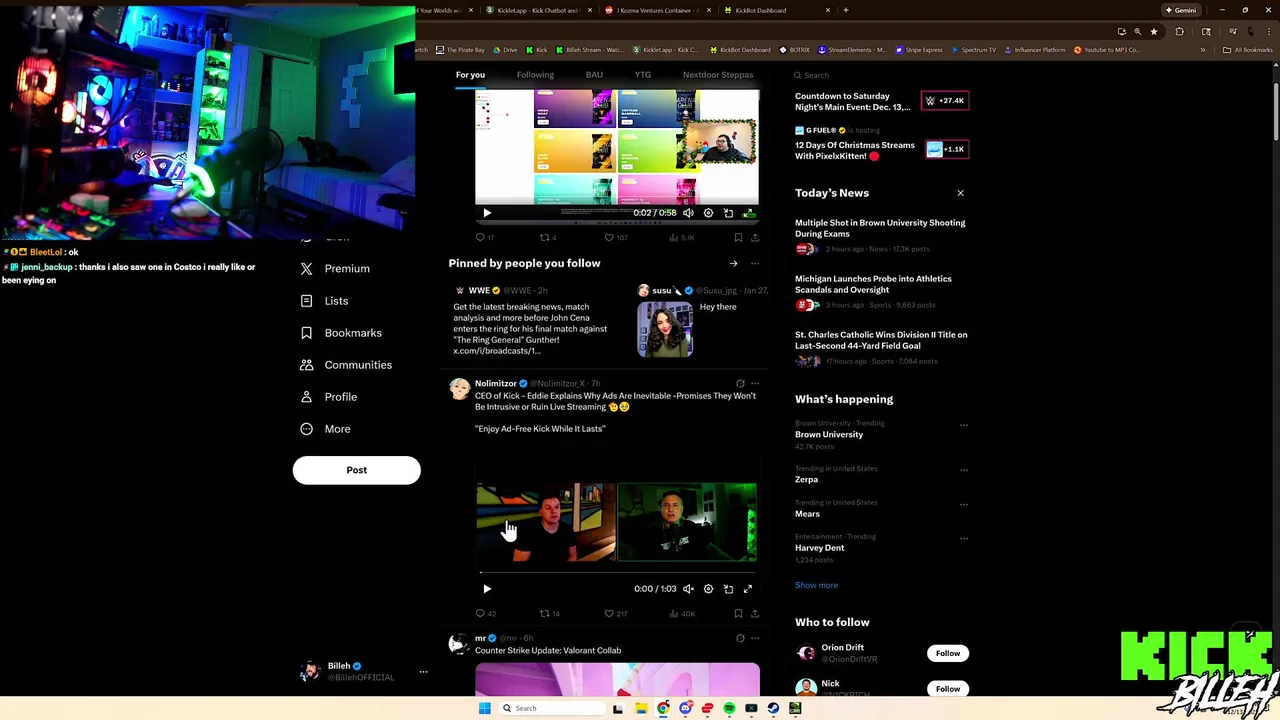Open Lists in the X sidebar

point(325,301)
